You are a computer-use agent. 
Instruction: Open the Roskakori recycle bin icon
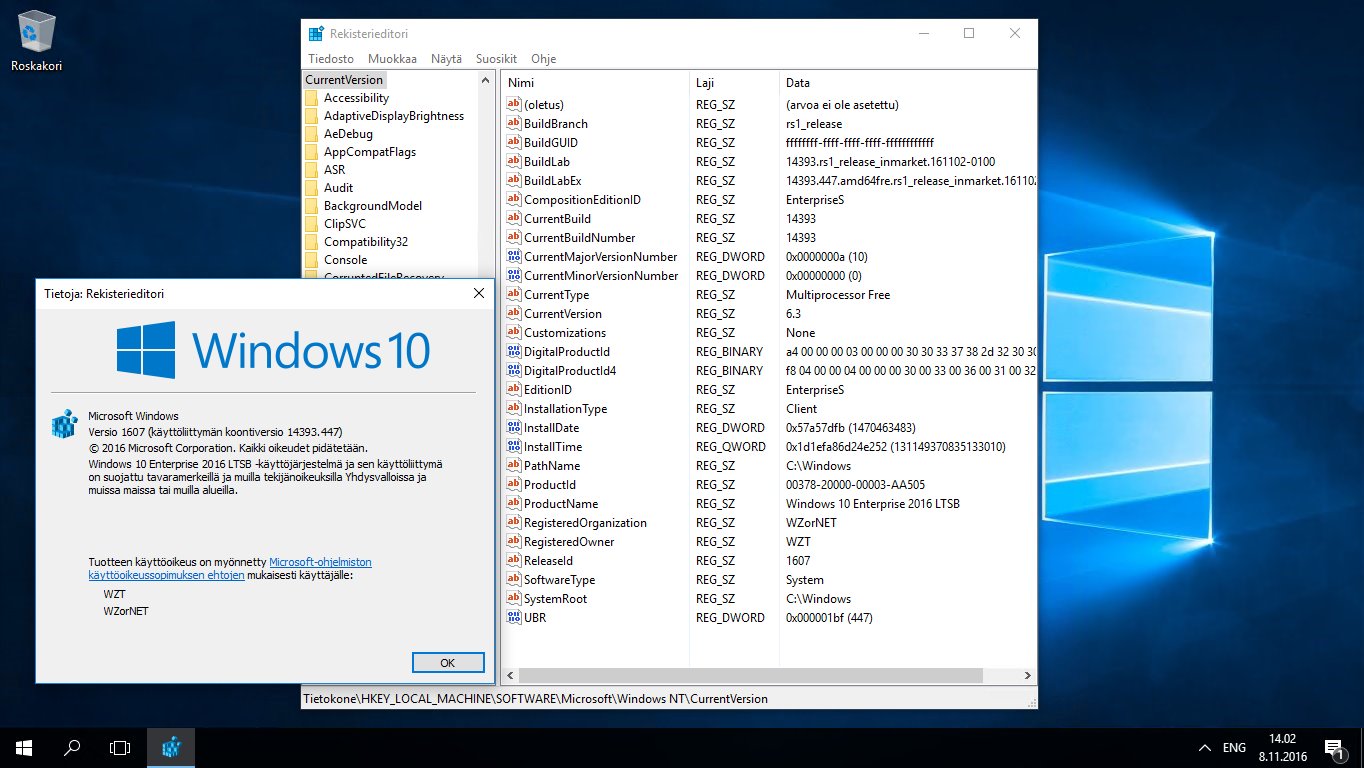[37, 42]
